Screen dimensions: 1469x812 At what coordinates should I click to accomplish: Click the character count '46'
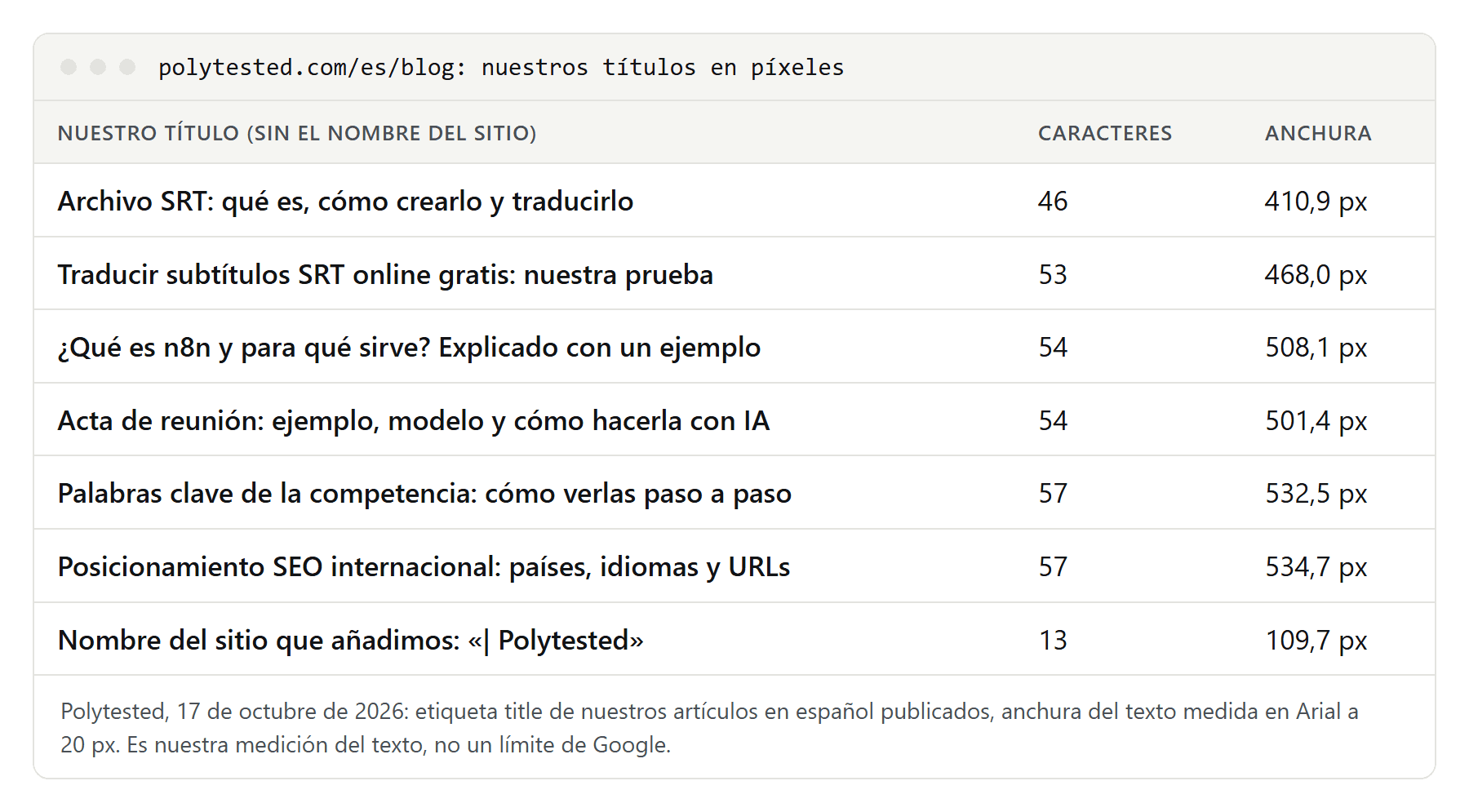click(x=1053, y=202)
